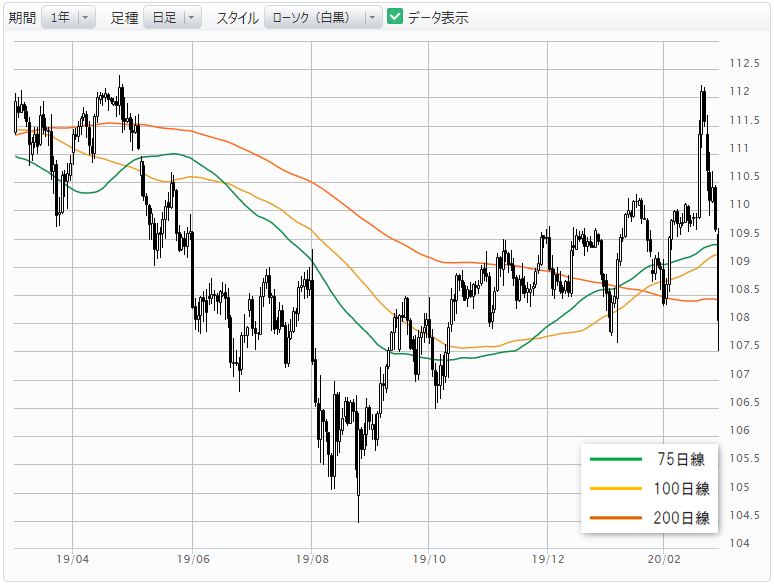
Task: Click the 期間 label
Action: [x=22, y=18]
